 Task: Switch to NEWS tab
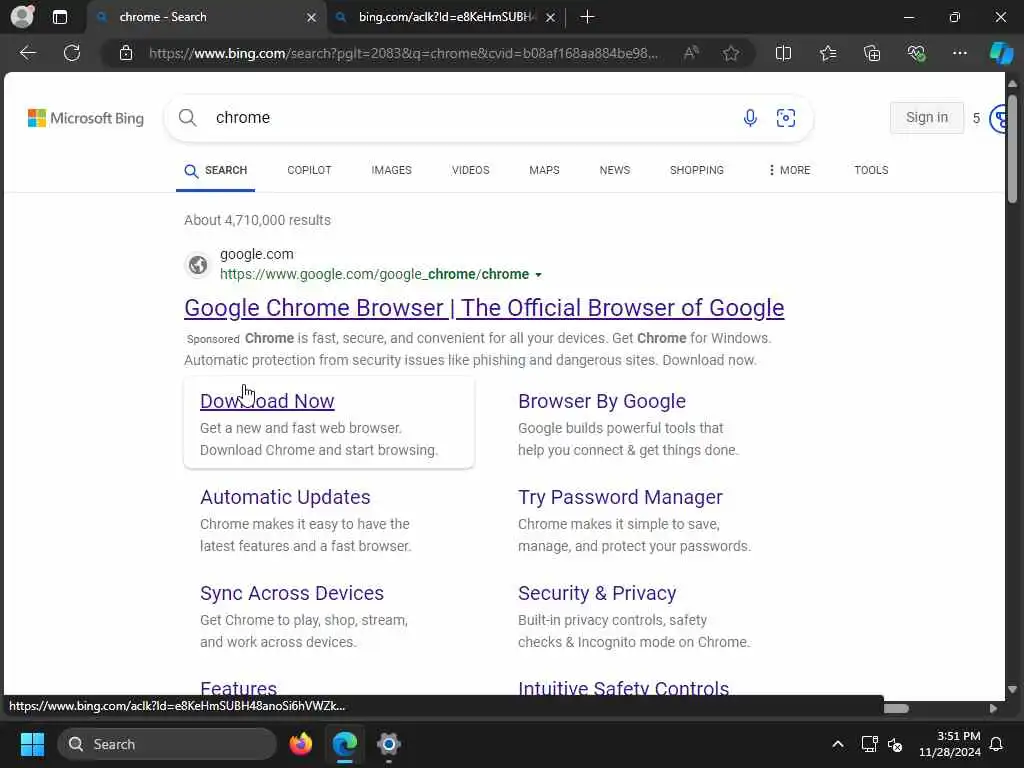click(x=615, y=170)
